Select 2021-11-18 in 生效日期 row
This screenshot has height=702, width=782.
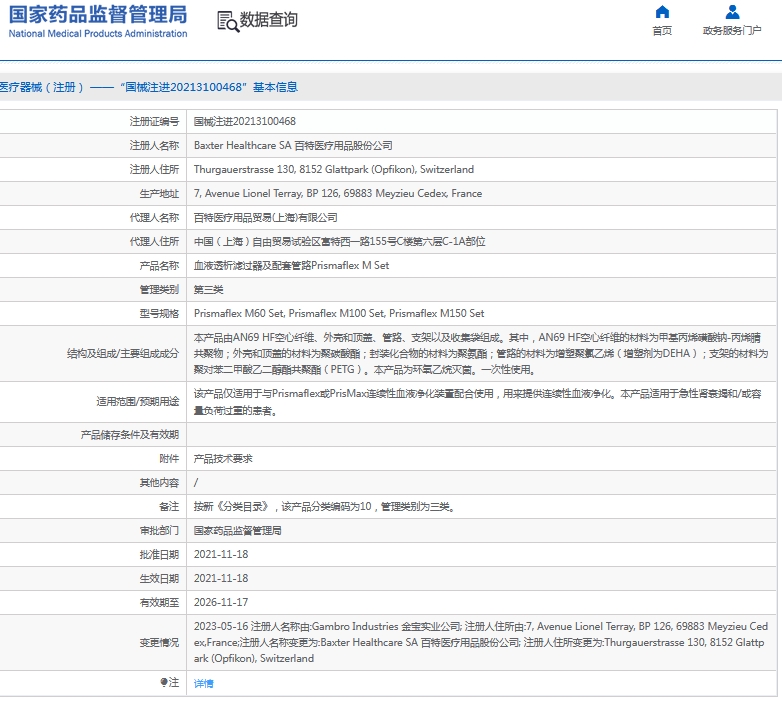click(x=221, y=578)
